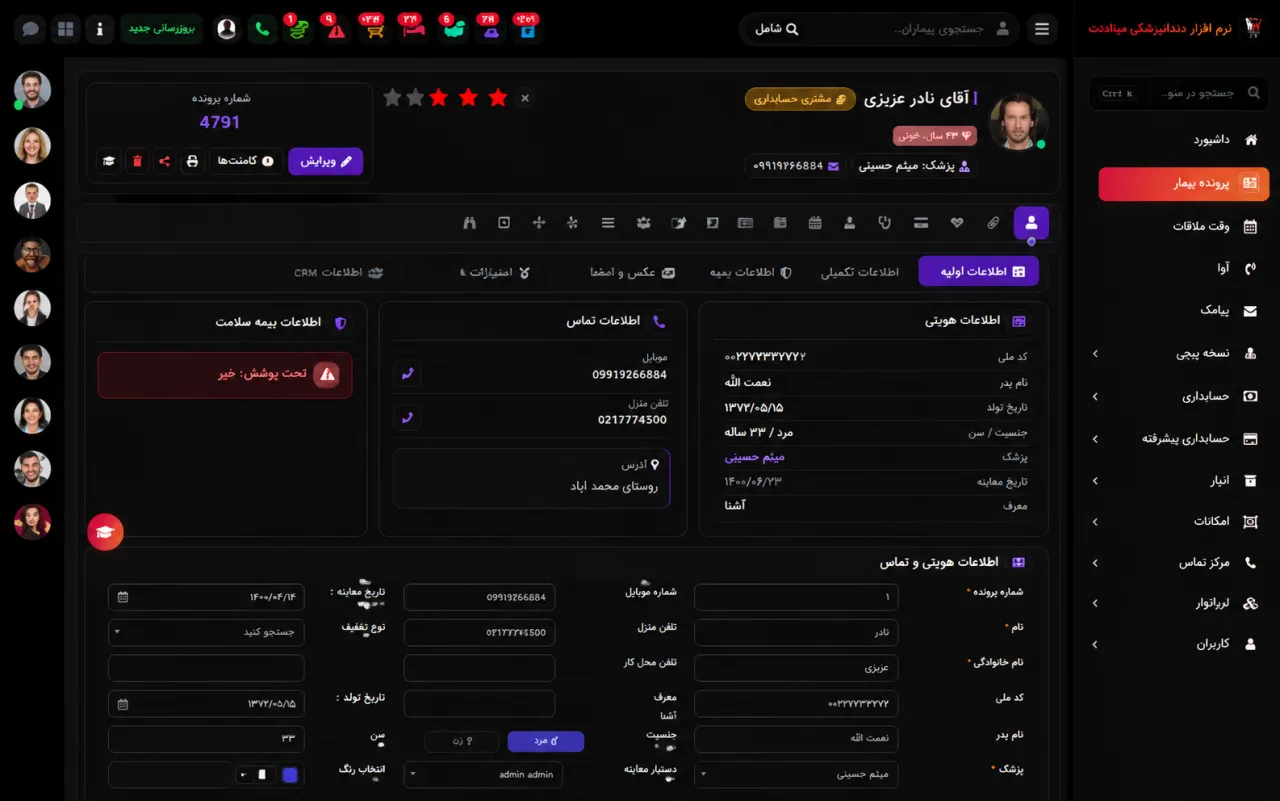Open دستیار معاینه dropdown admin admin

click(x=483, y=774)
